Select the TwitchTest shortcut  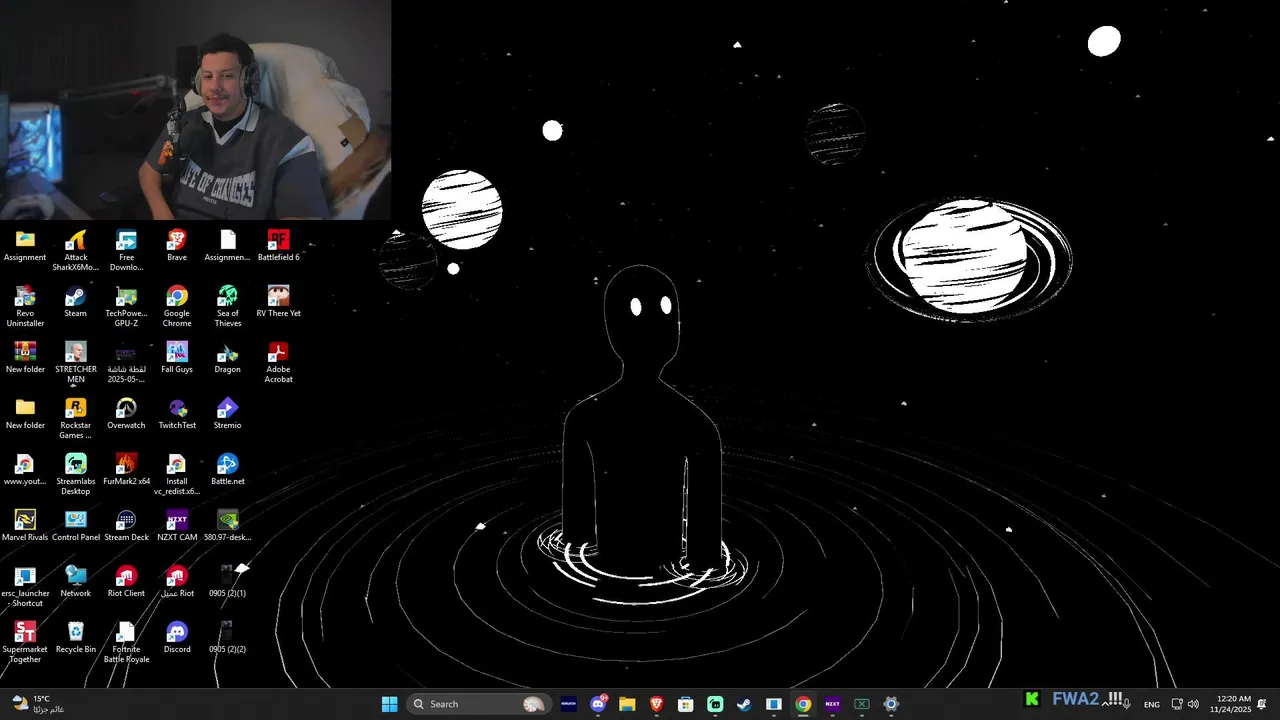(x=177, y=414)
